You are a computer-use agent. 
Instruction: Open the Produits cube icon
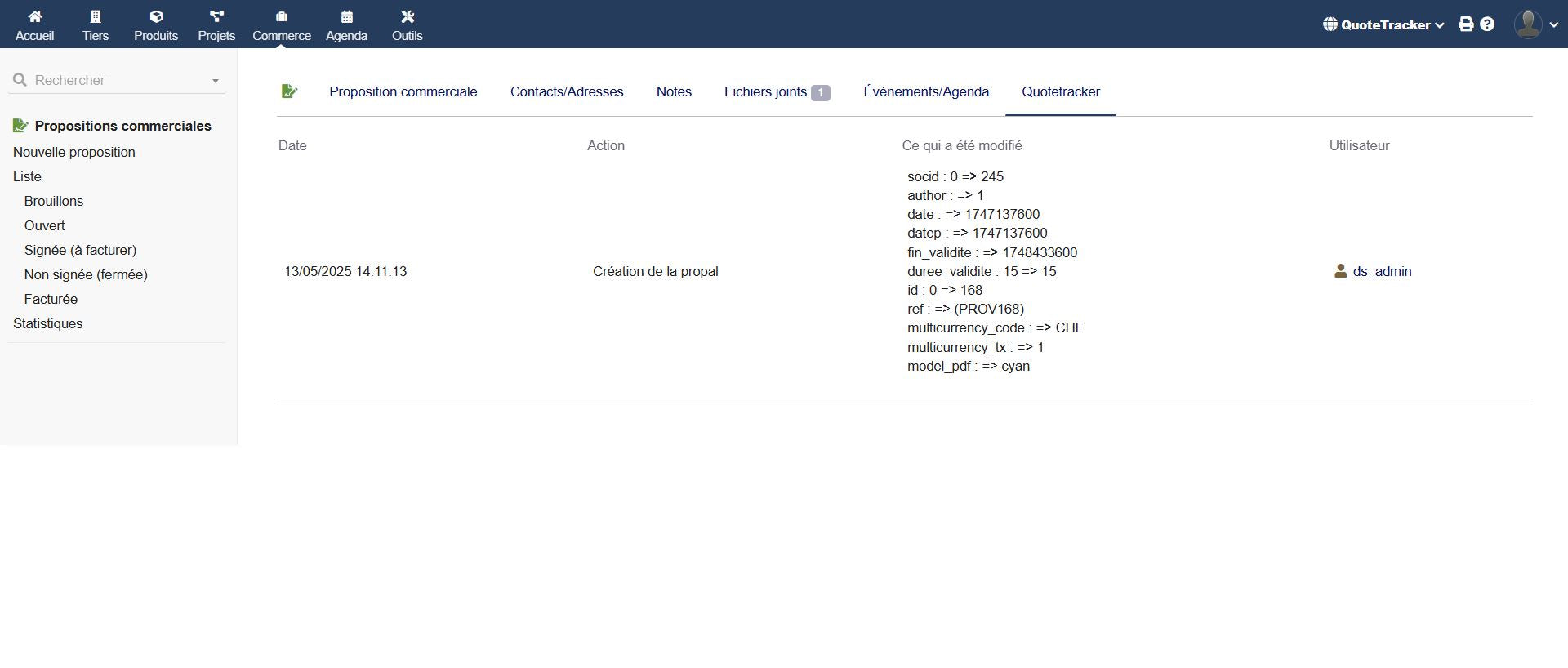[x=156, y=16]
